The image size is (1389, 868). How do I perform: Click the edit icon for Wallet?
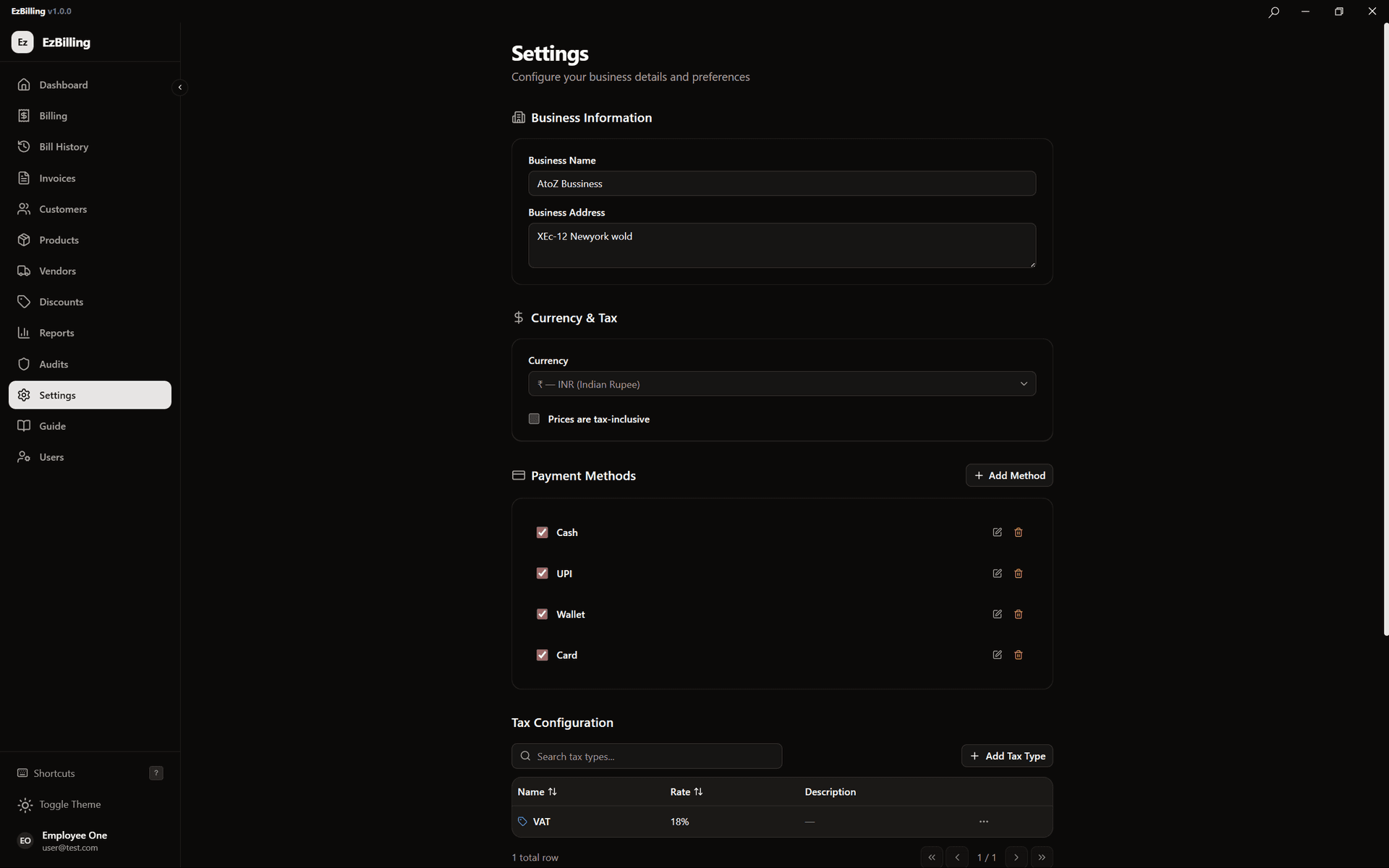click(x=997, y=614)
